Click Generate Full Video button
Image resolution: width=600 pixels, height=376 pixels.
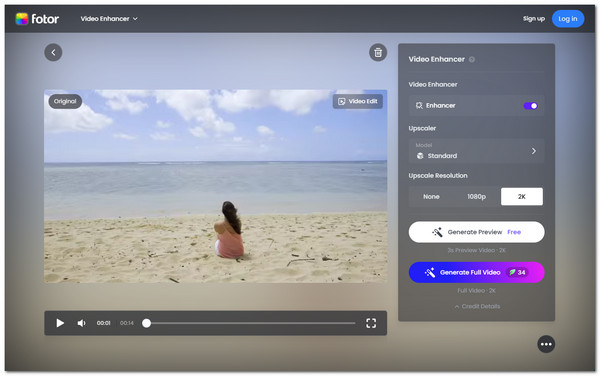[x=476, y=272]
